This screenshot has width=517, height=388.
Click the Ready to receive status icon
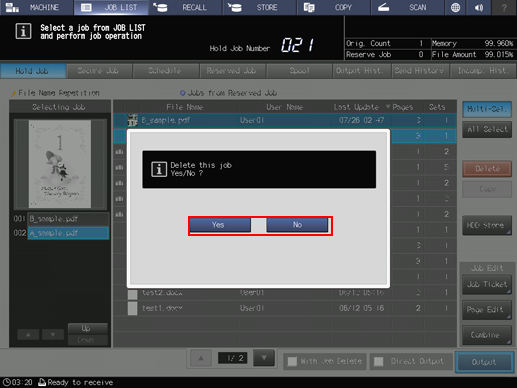click(x=42, y=382)
